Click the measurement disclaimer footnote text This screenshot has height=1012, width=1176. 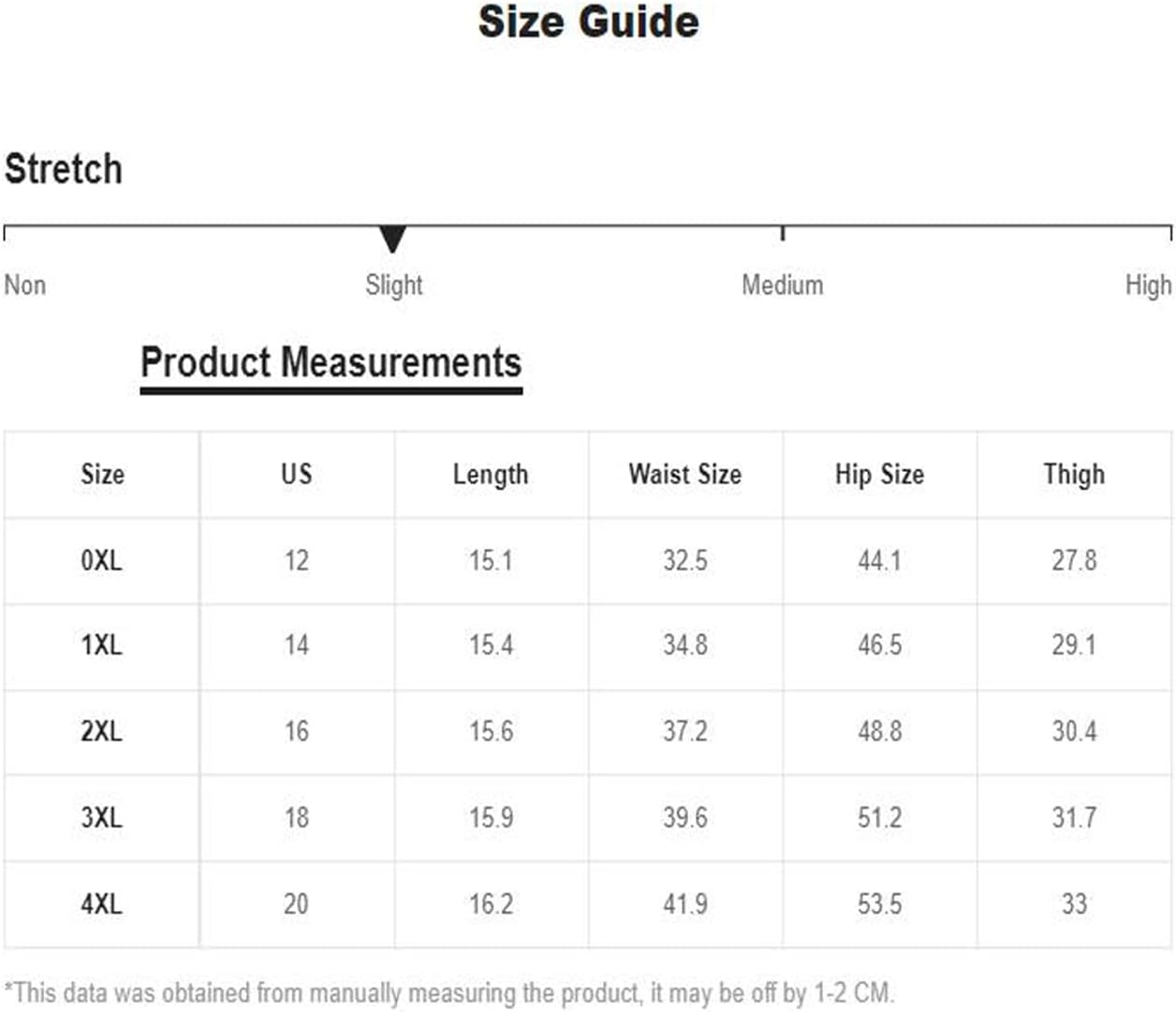pos(449,992)
